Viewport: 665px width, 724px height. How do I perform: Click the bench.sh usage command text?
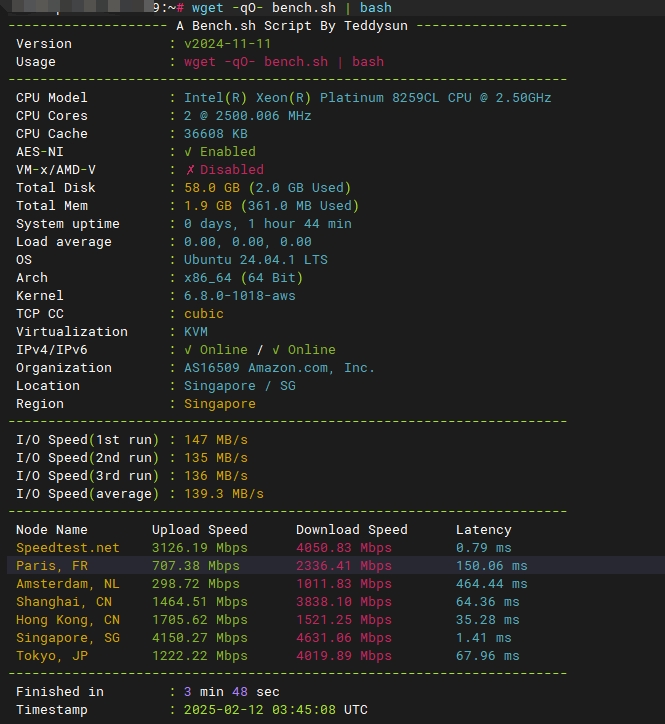click(x=283, y=62)
